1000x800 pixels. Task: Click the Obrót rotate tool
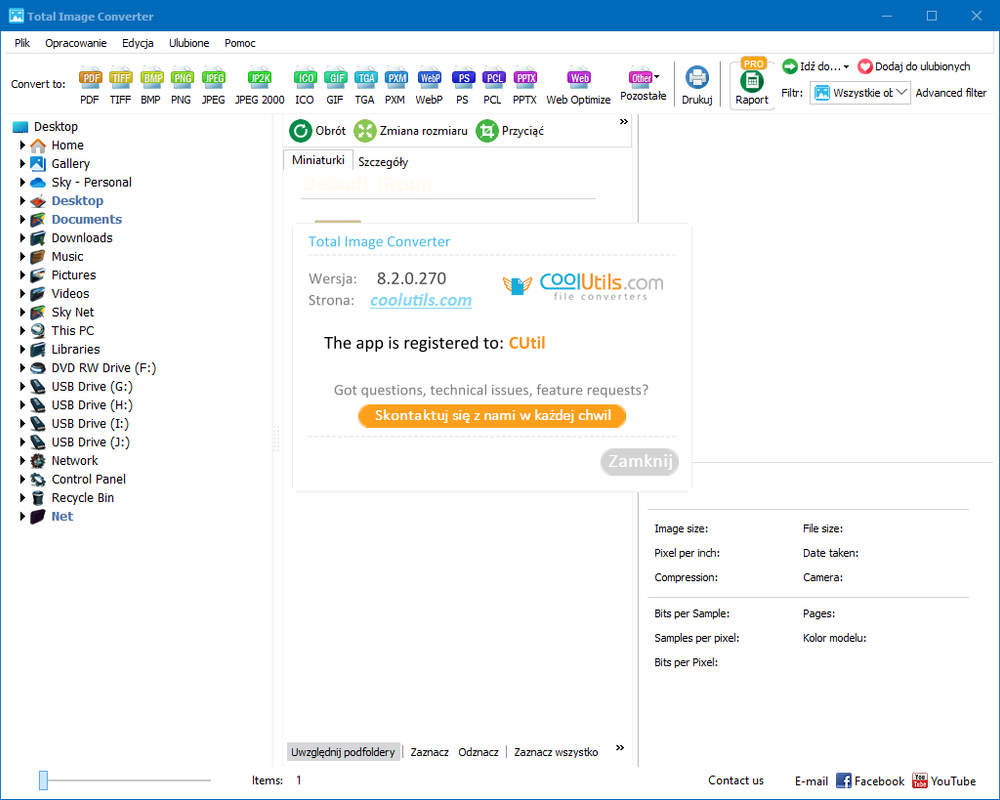click(318, 131)
